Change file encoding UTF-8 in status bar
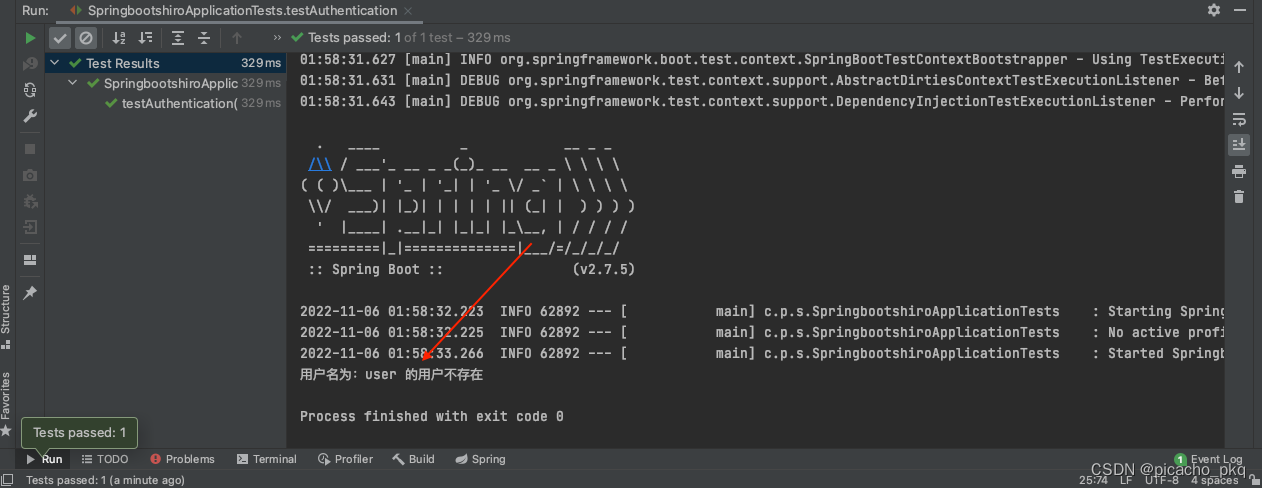Viewport: 1262px width, 488px height. (x=1162, y=480)
